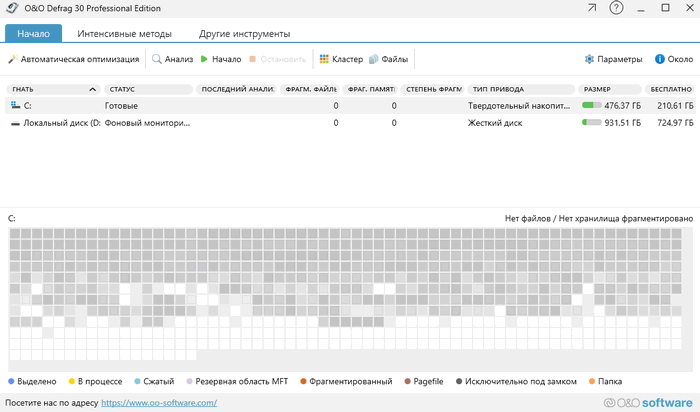Click the Жесткий диск drive type
The width and height of the screenshot is (700, 412).
[495, 123]
